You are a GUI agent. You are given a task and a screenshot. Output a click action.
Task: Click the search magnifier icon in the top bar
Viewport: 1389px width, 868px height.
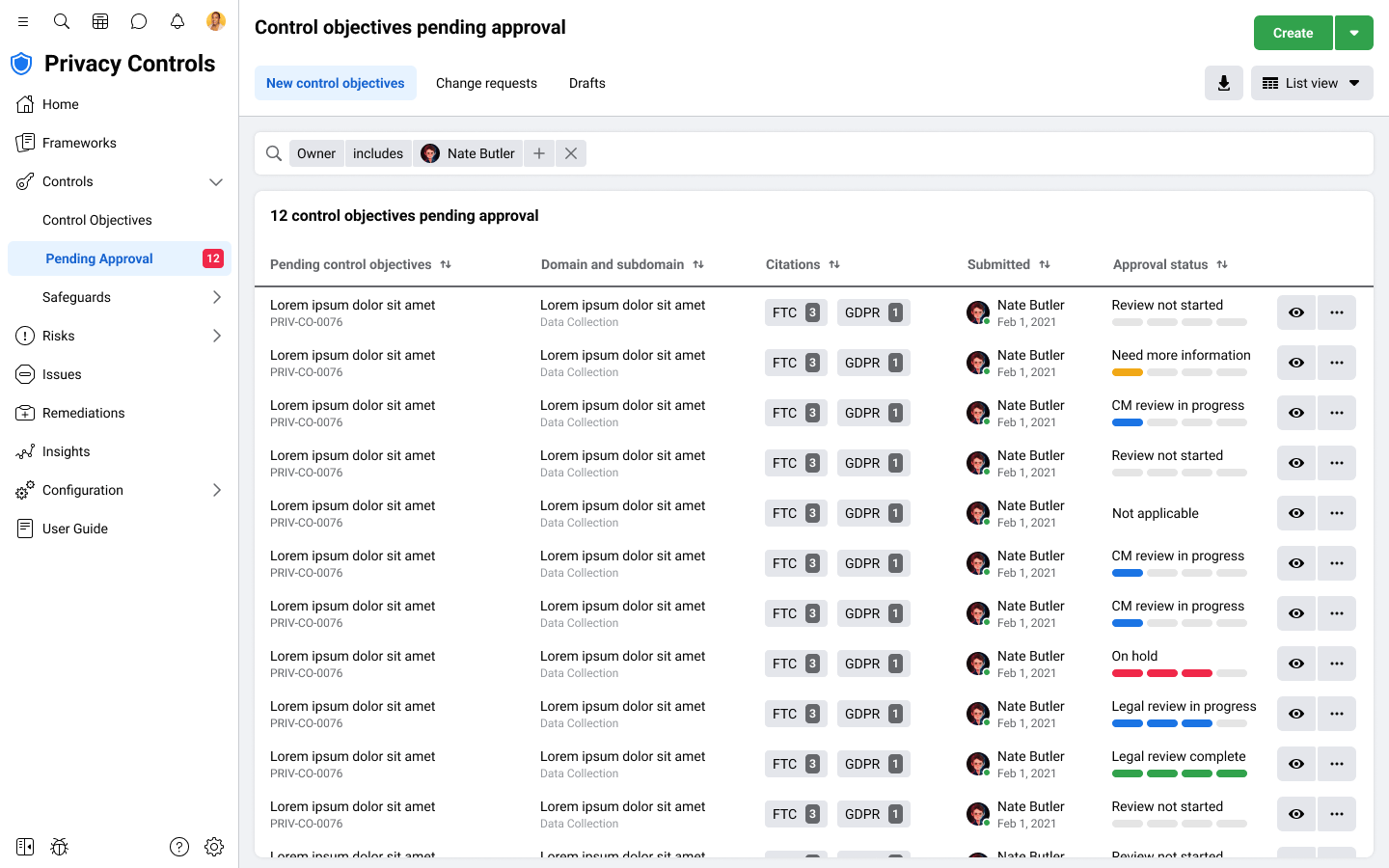click(62, 21)
